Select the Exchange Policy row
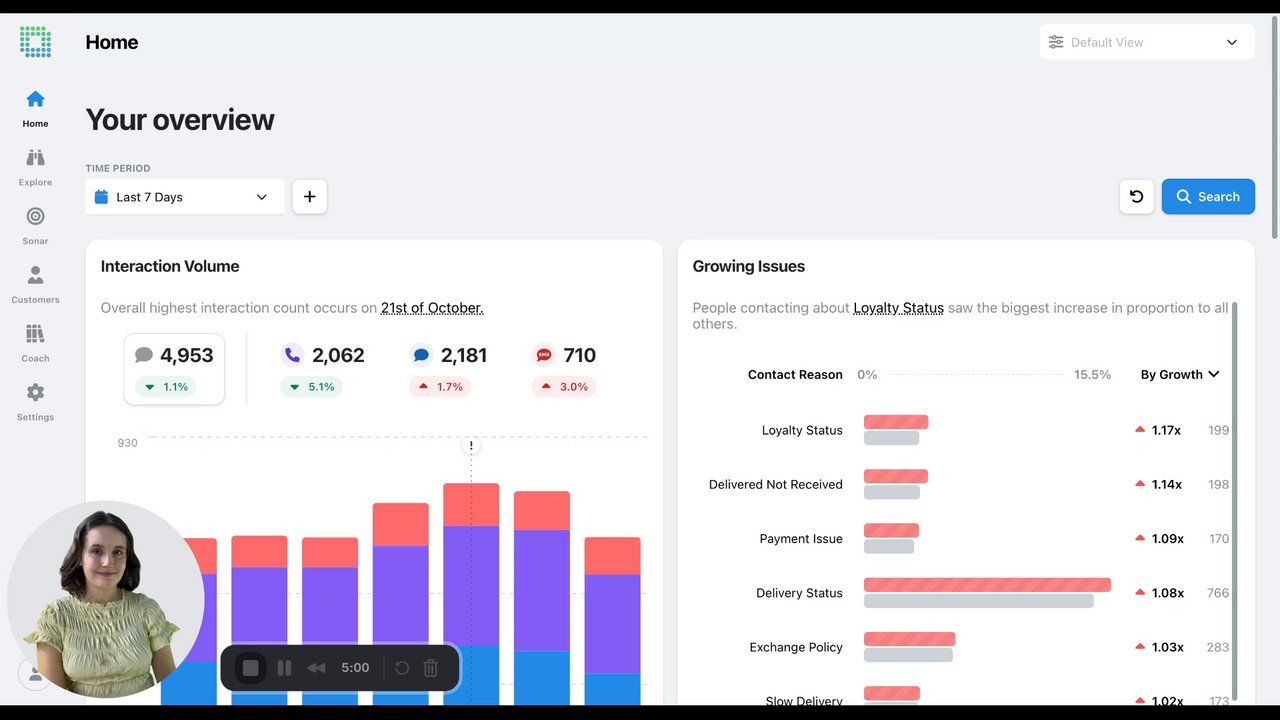 pos(961,647)
